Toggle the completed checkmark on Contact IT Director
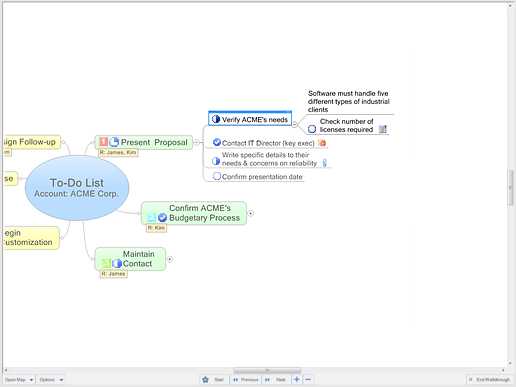Image resolution: width=516 pixels, height=387 pixels. [x=217, y=142]
